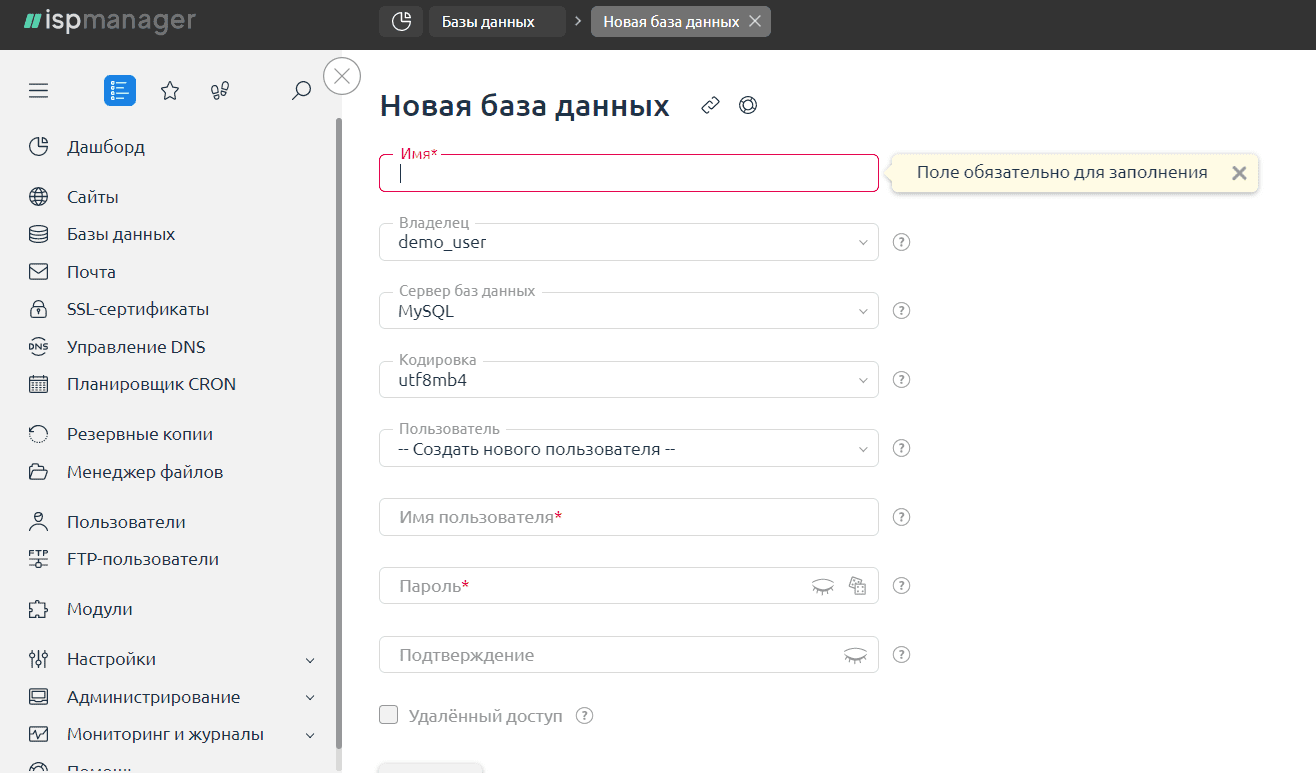The width and height of the screenshot is (1316, 773).
Task: Click Управление DNS icon
Action: (x=38, y=347)
